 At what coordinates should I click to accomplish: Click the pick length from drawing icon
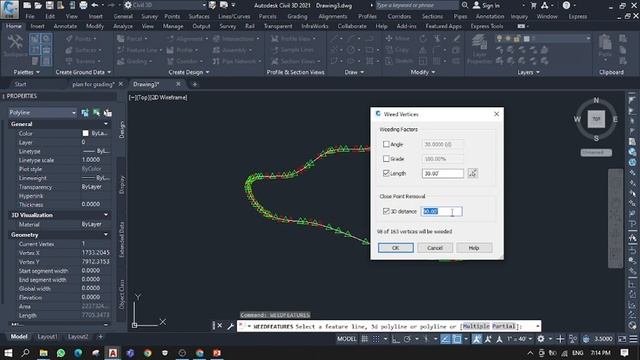click(473, 173)
